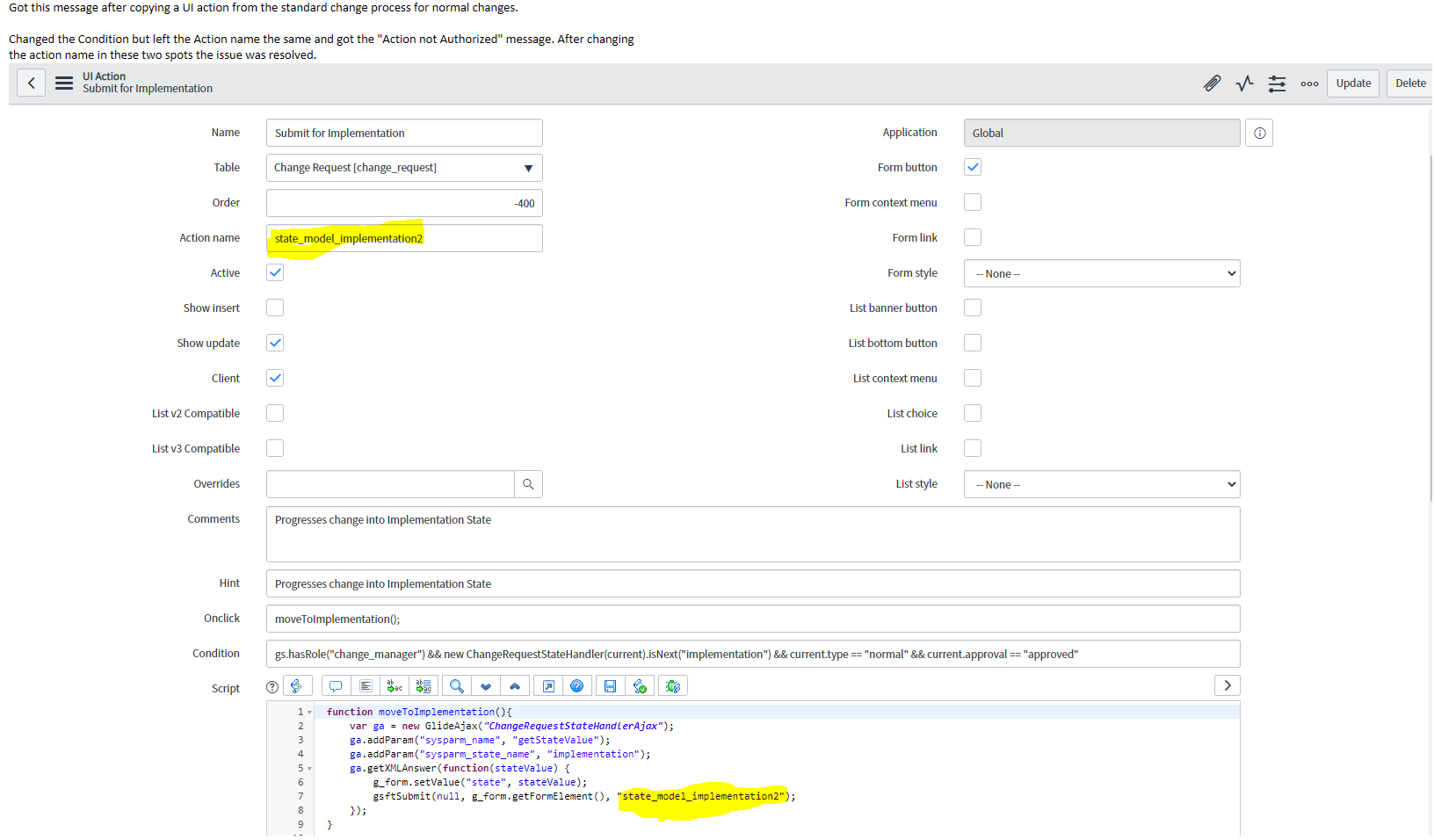Save the script using the disk icon

coord(610,685)
